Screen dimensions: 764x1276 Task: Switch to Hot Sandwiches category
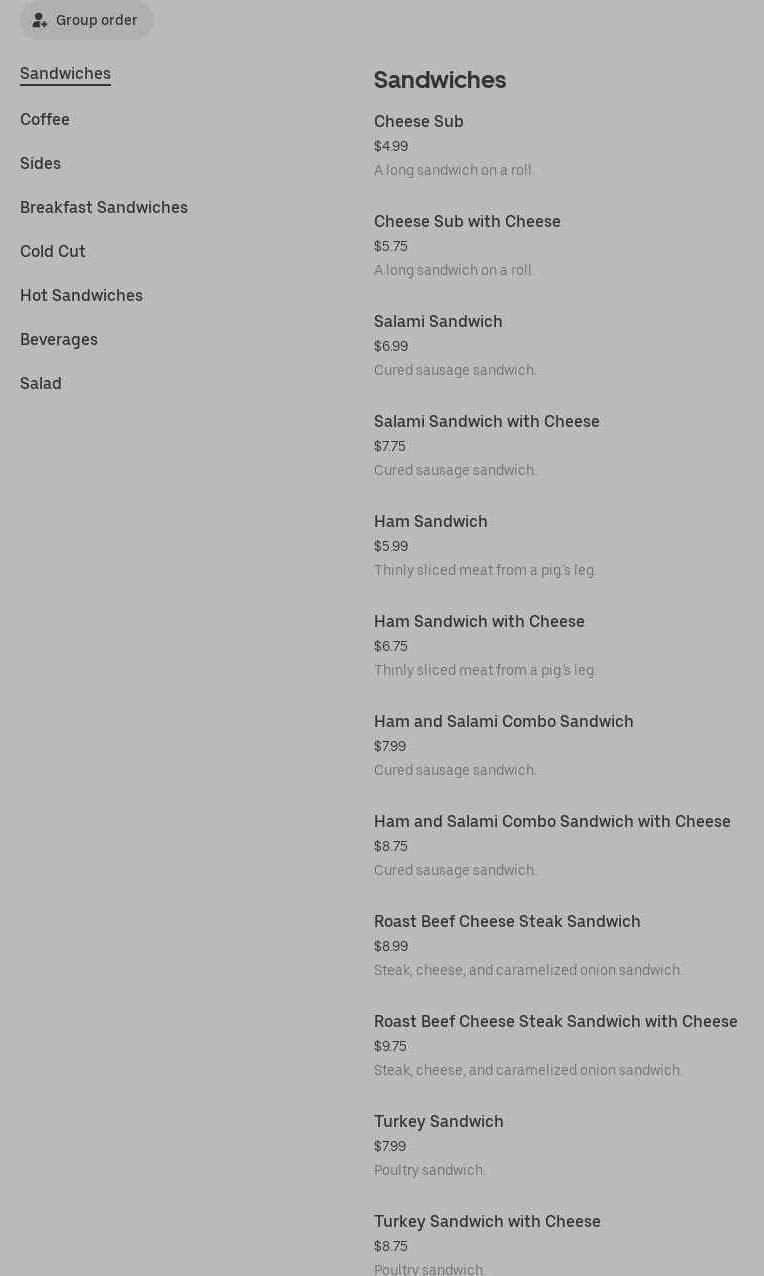click(81, 296)
